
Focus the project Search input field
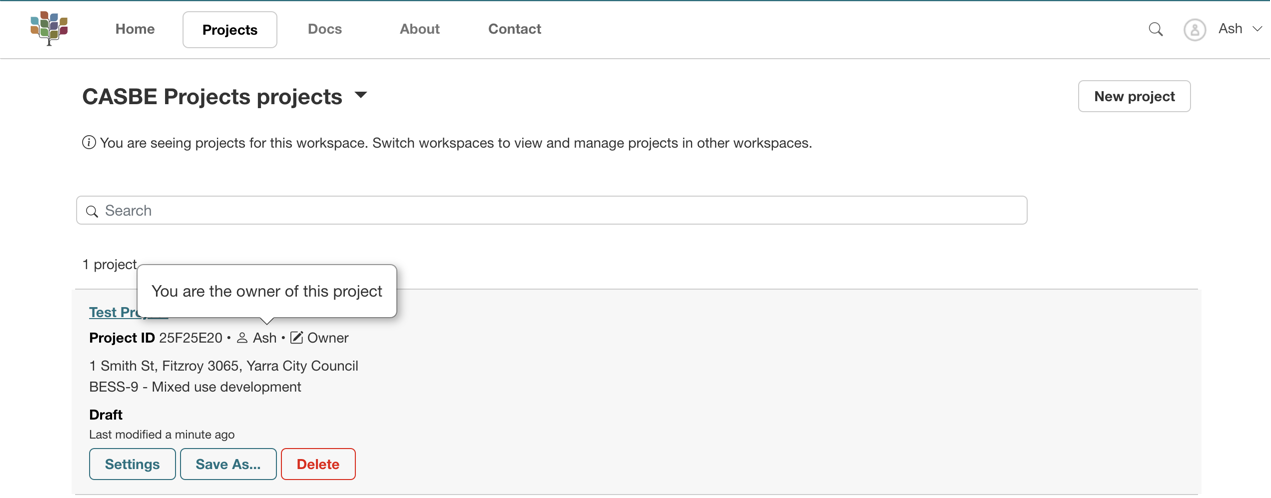[x=560, y=211]
